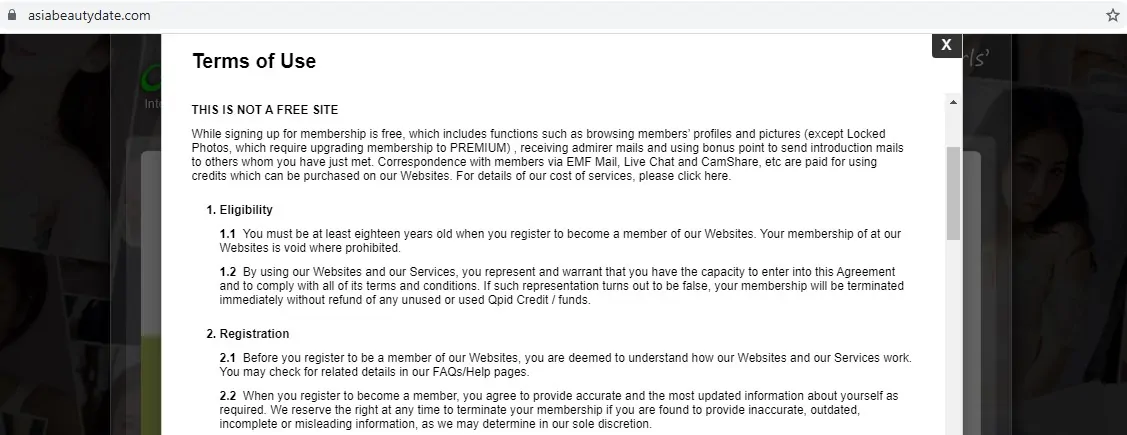Open the 'click here' cost of services link
Screen dimensions: 1127x435
point(704,176)
